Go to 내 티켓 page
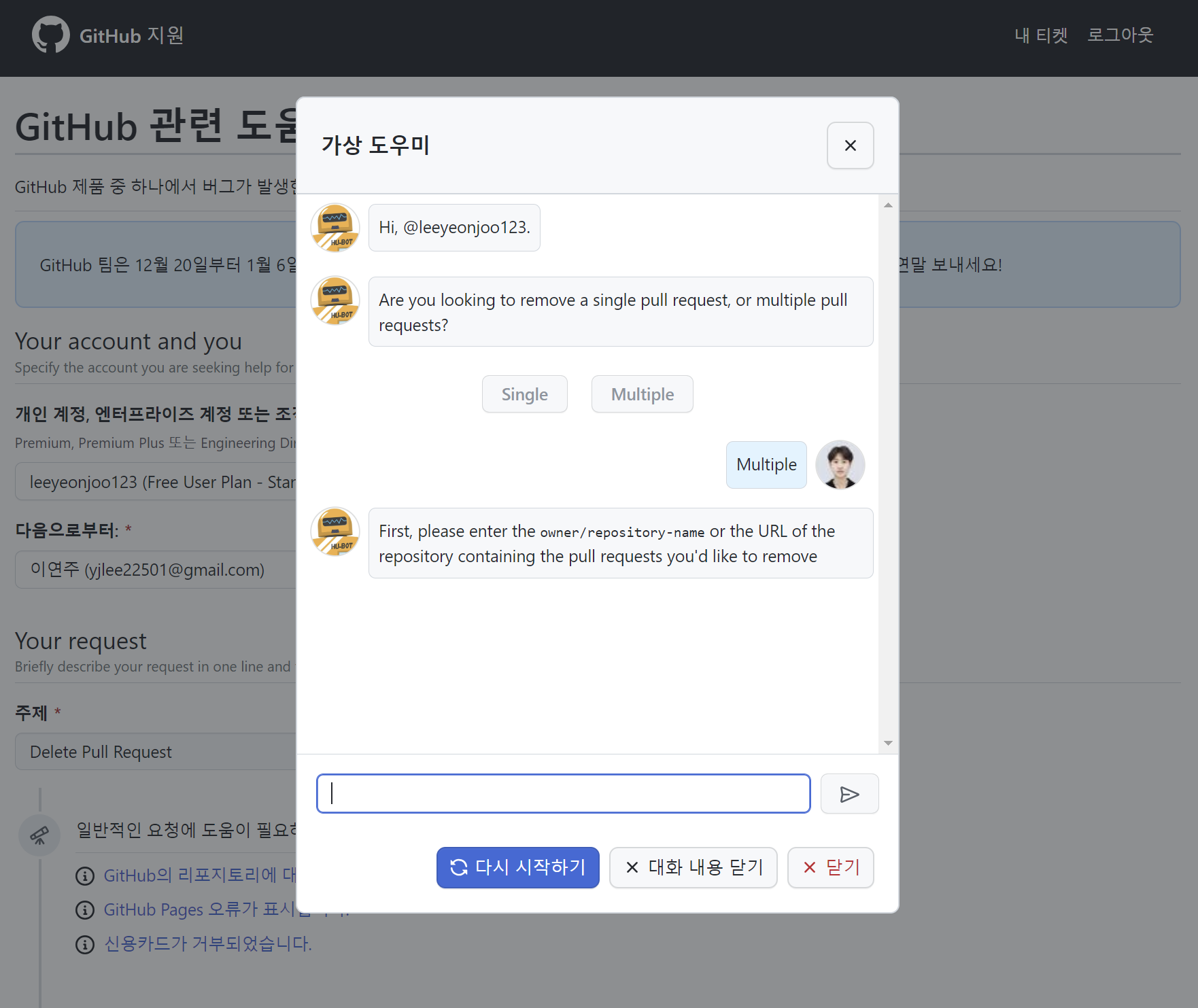The height and width of the screenshot is (1008, 1198). pos(1041,35)
